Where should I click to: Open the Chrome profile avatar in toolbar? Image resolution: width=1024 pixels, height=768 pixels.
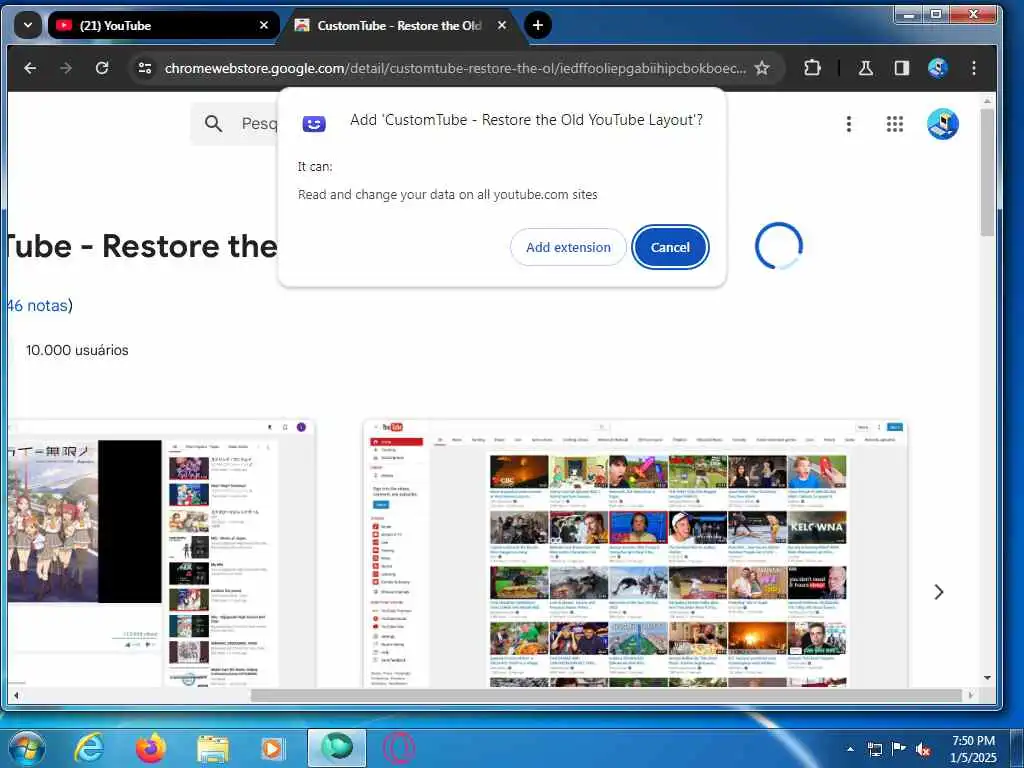coord(938,68)
